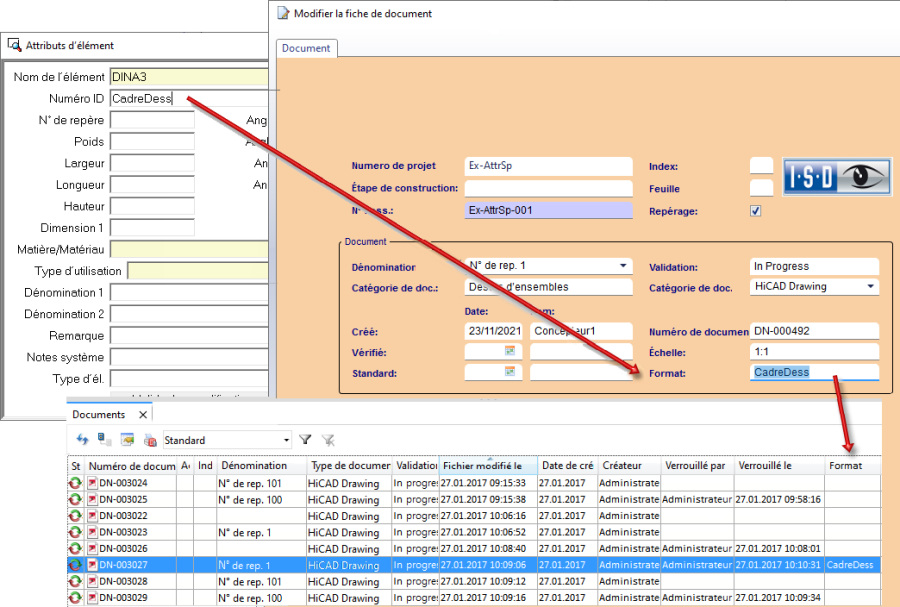900x607 pixels.
Task: Open the calendar picker in the Standard row
Action: coord(509,372)
